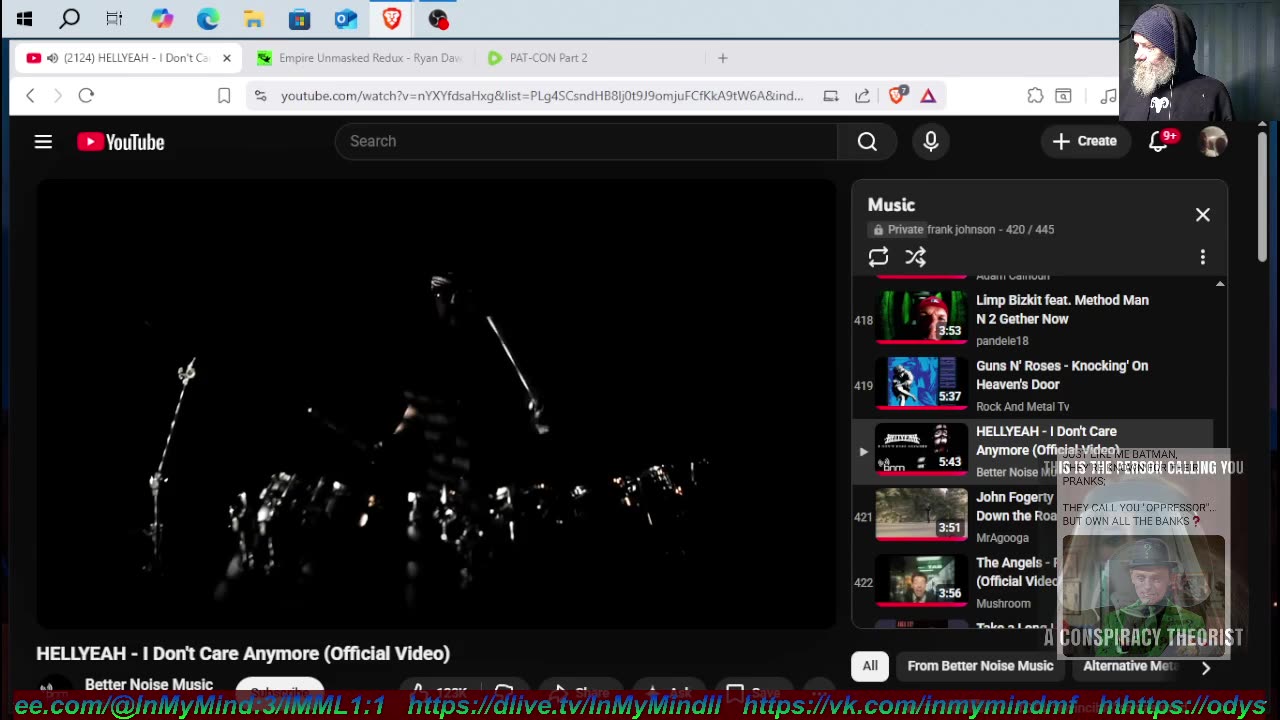
Task: Play Guns N' Roses Knocking' On Heaven's Door
Action: pyautogui.click(x=1034, y=385)
